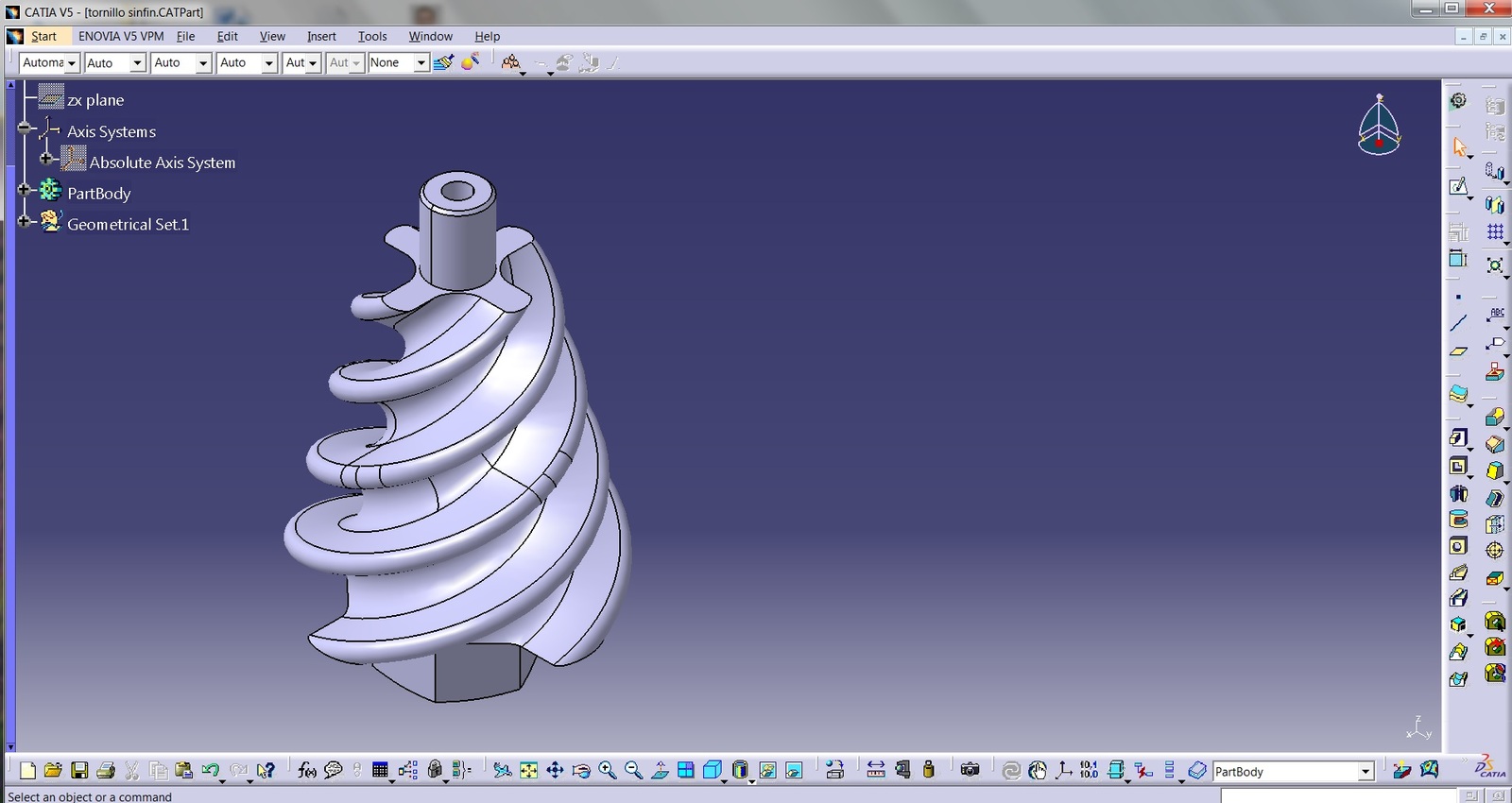The image size is (1512, 803).
Task: Save the part with floppy icon
Action: point(79,771)
